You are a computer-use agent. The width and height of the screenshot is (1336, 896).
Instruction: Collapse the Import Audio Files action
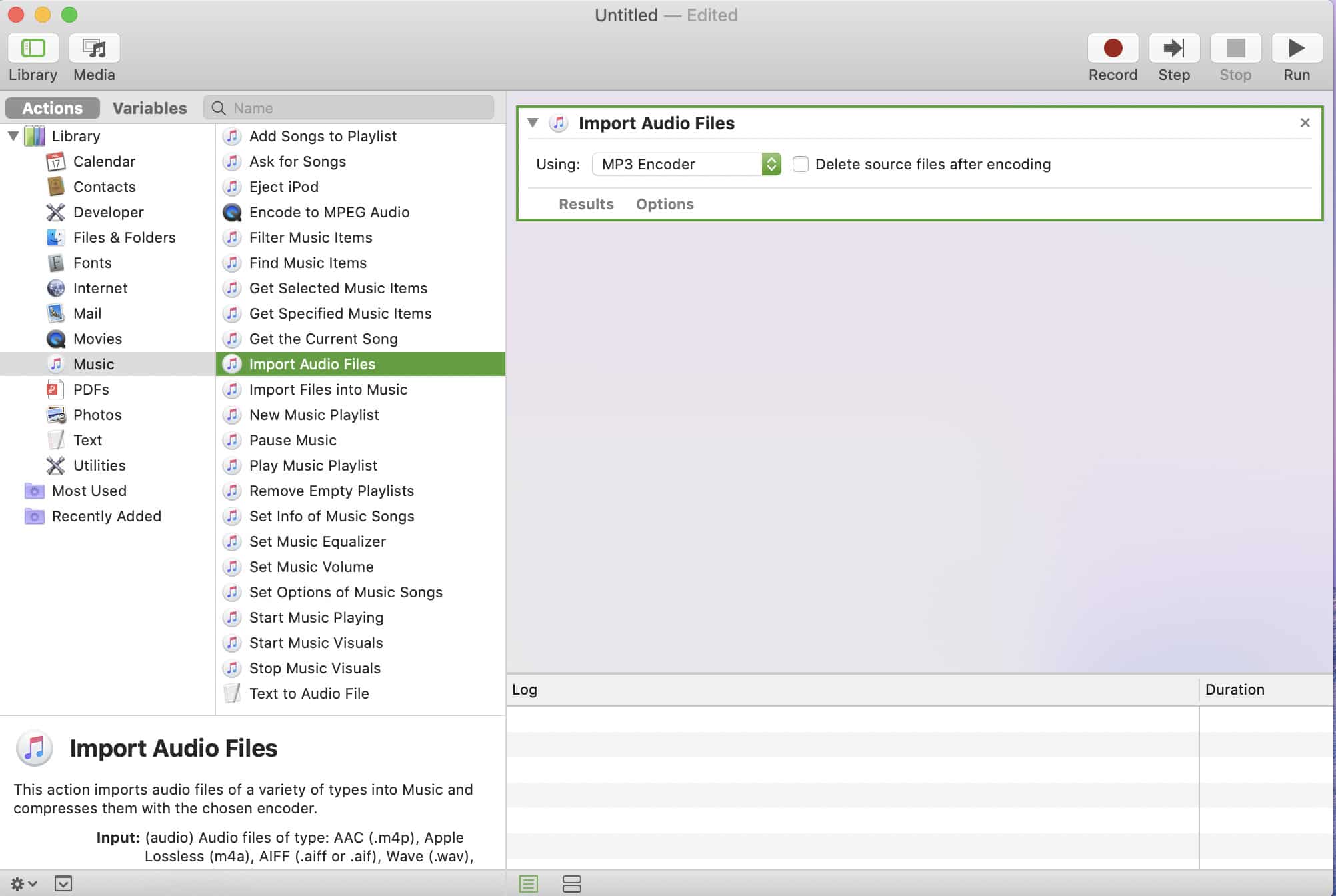(533, 123)
